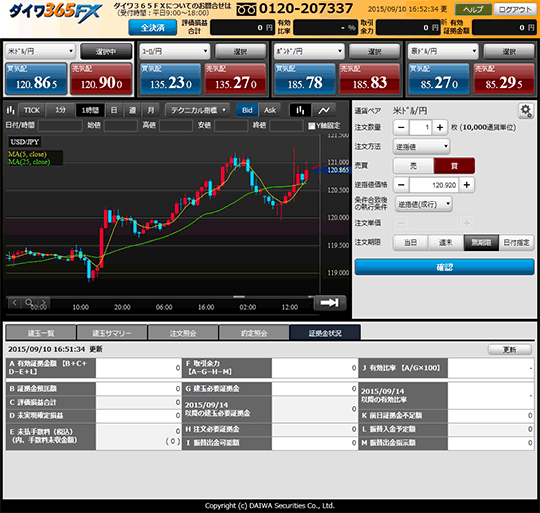Image resolution: width=540 pixels, height=513 pixels.
Task: Click the ログアウト button
Action: 515,10
